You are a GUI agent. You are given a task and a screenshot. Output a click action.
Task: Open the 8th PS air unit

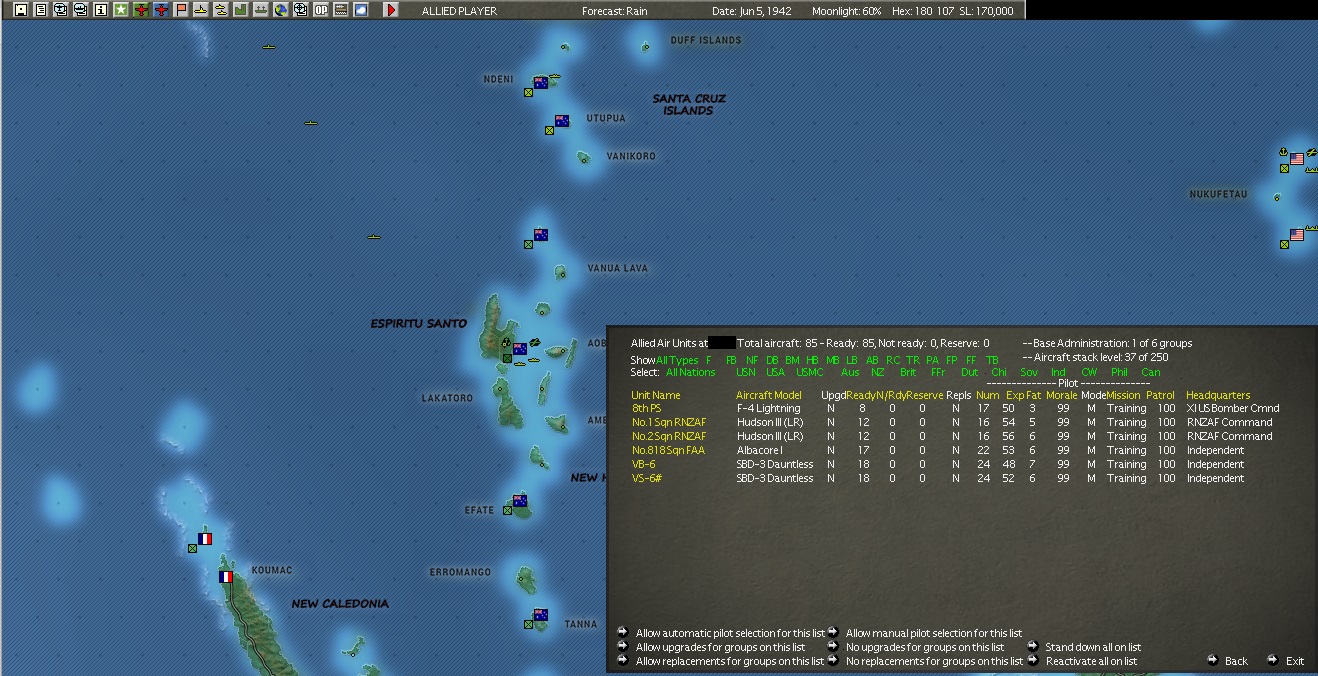click(x=646, y=408)
